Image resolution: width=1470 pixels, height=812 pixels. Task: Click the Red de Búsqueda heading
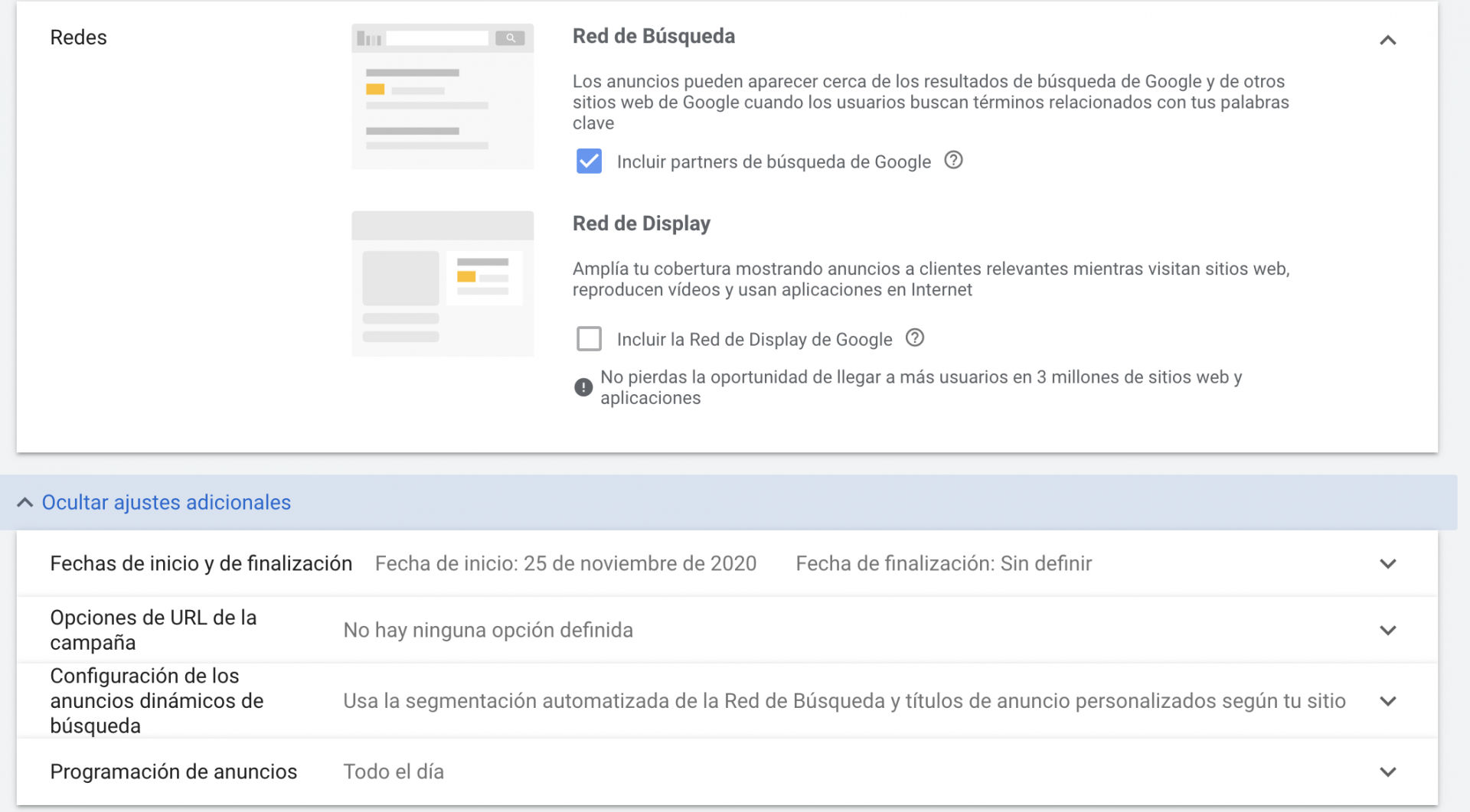654,36
